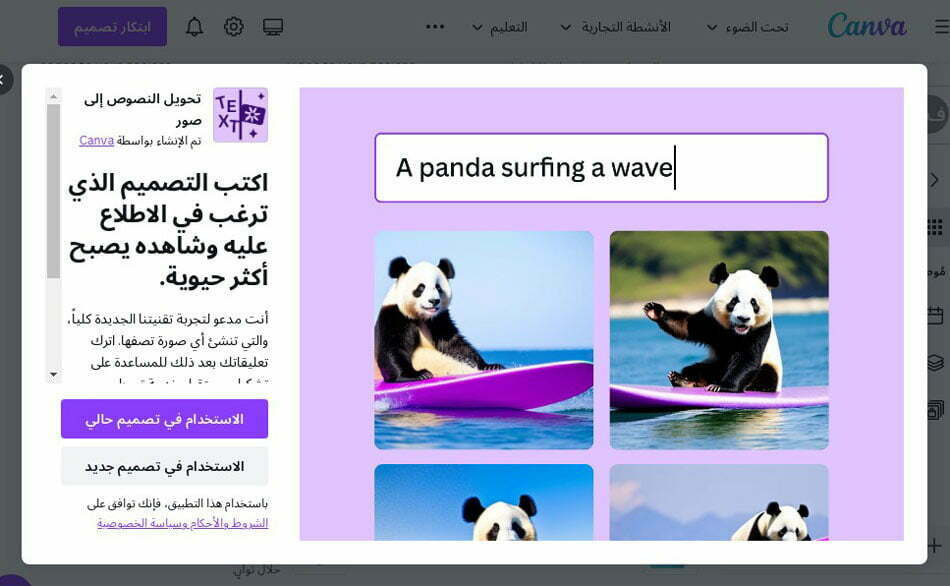950x586 pixels.
Task: Click the description panel scrollbar thumb
Action: point(53,191)
